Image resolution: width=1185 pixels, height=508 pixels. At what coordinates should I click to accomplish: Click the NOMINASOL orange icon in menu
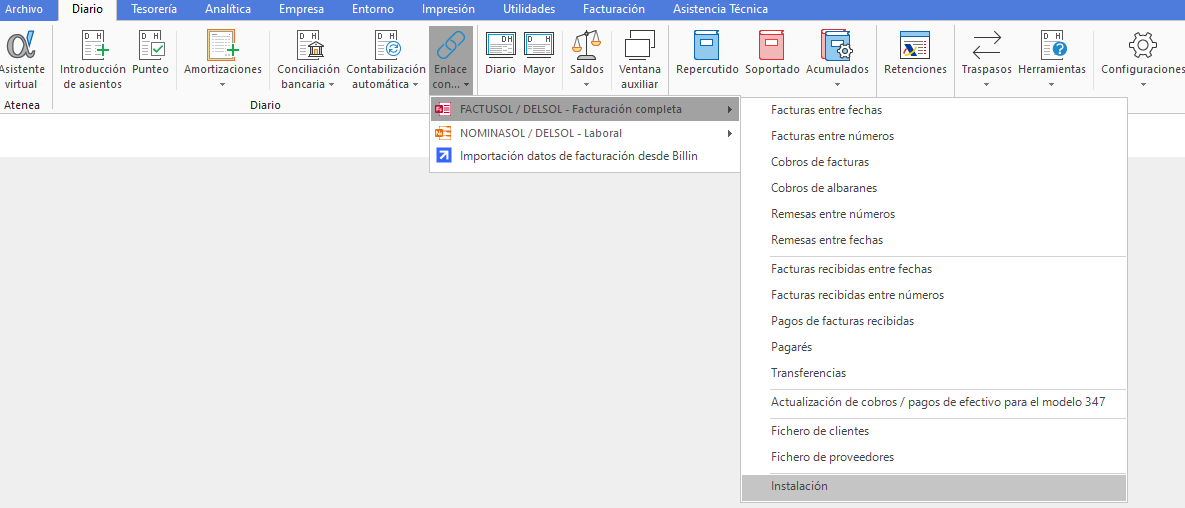pyautogui.click(x=443, y=134)
